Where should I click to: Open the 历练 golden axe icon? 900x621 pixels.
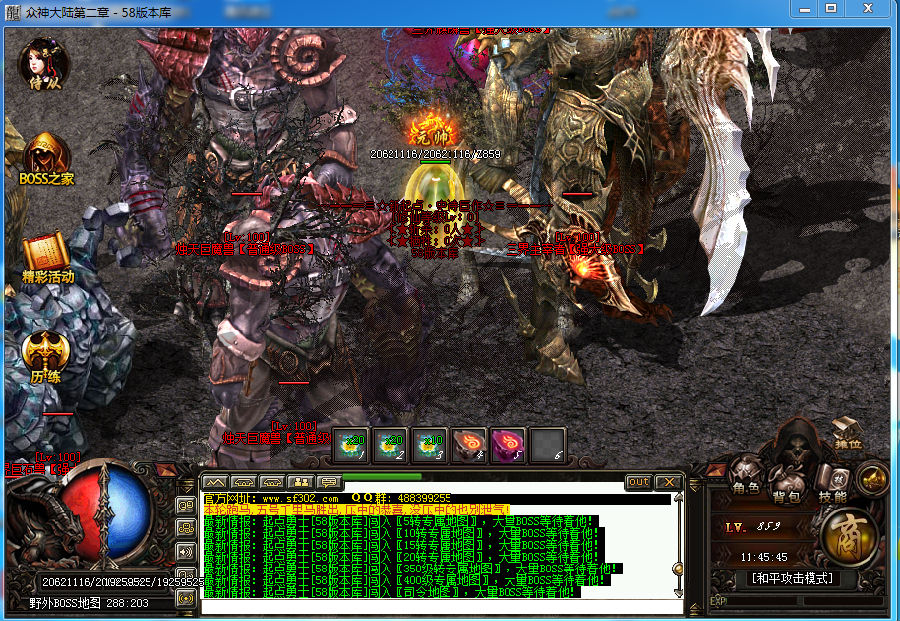pyautogui.click(x=46, y=357)
